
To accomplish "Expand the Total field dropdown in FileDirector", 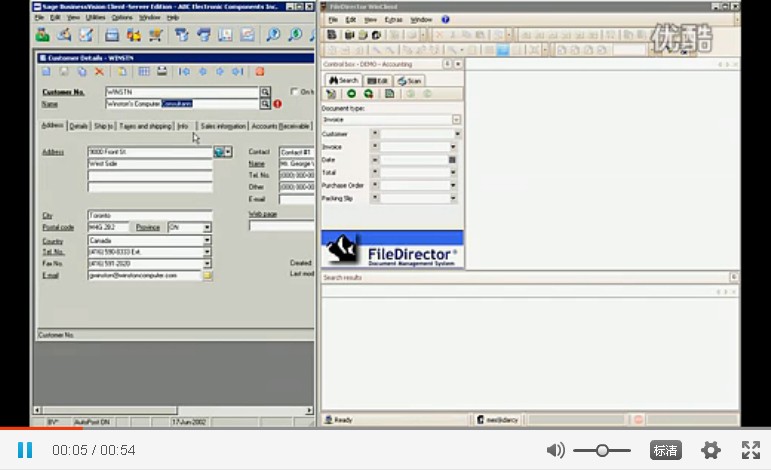I will point(453,173).
